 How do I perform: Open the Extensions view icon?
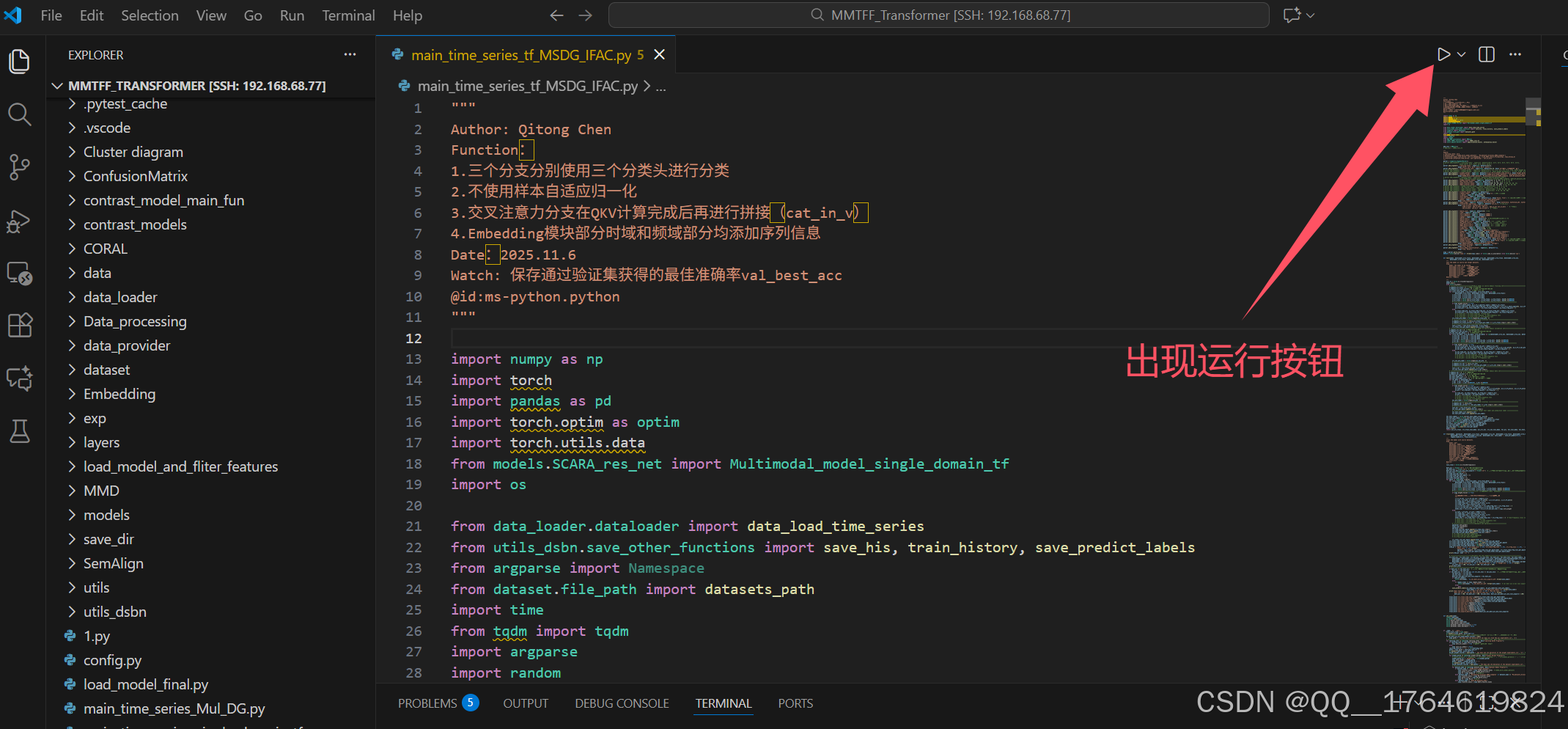coord(20,325)
